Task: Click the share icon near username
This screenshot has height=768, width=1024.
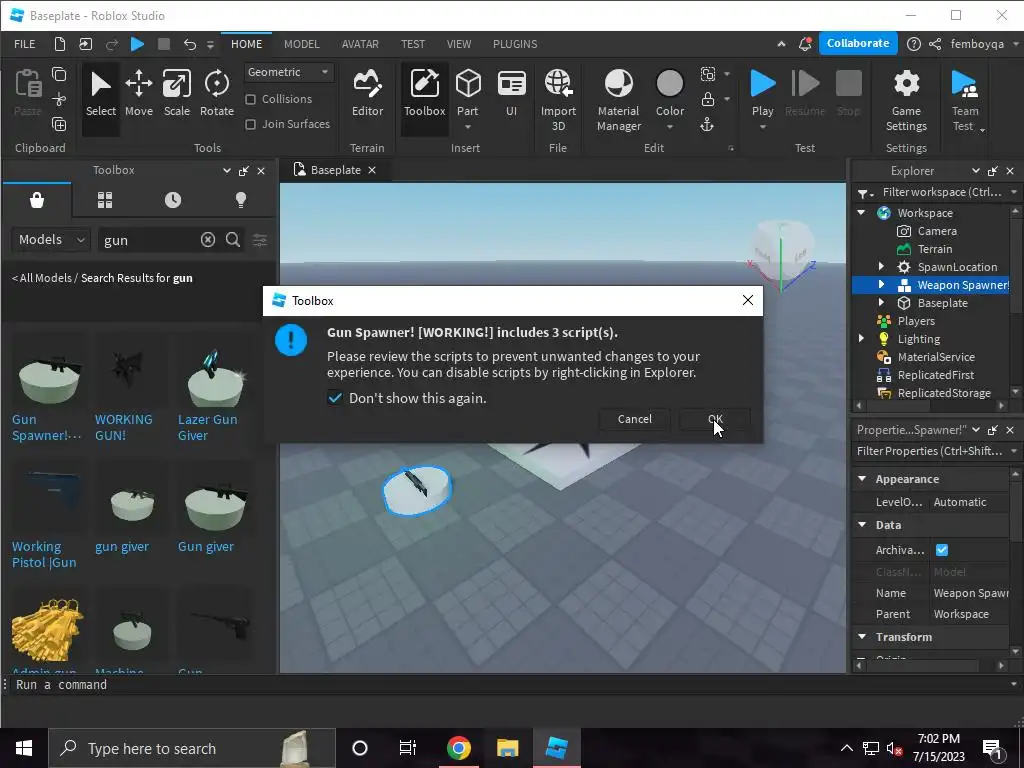Action: click(935, 44)
